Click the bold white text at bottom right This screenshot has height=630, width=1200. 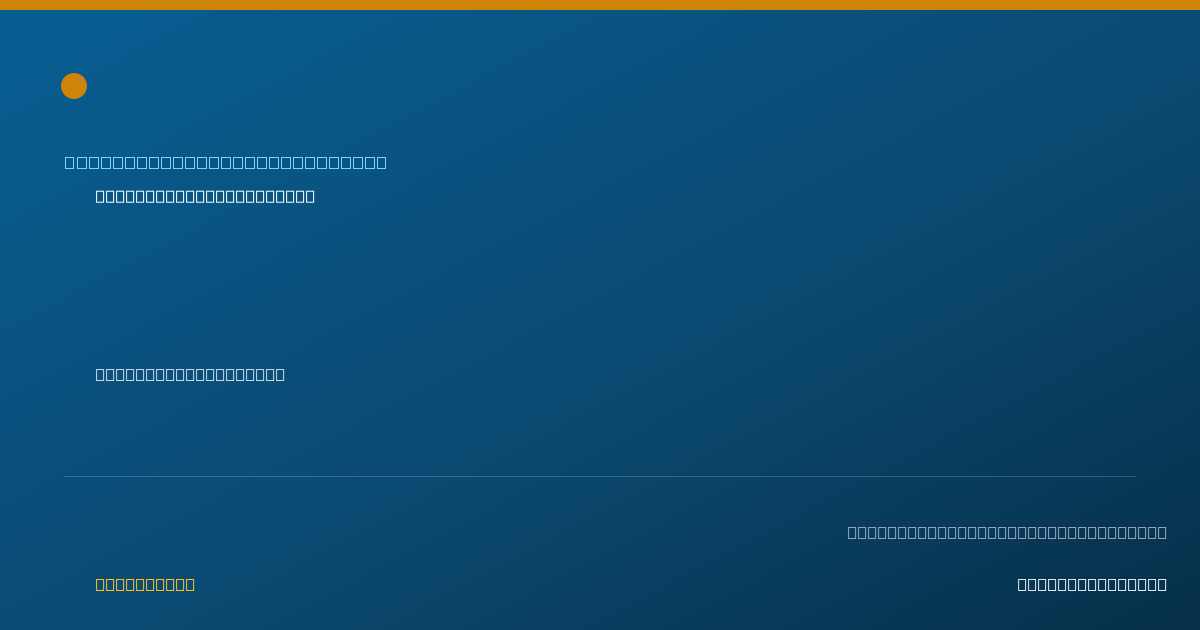click(x=1092, y=584)
